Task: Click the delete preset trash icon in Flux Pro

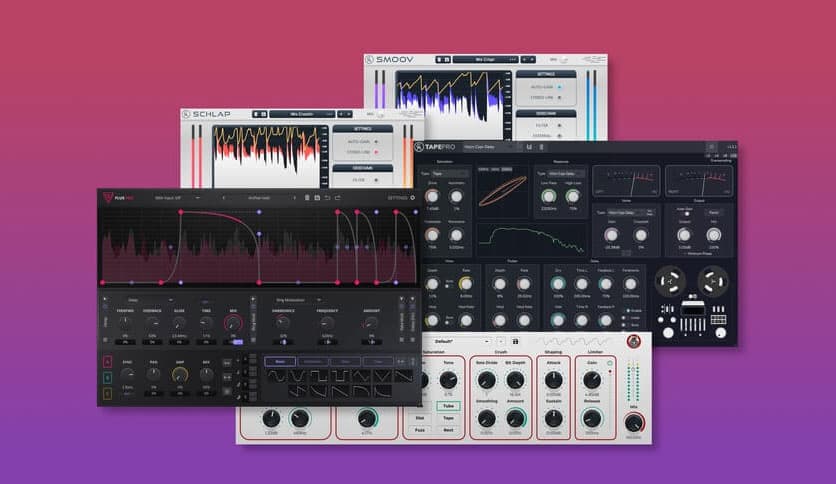Action: [307, 198]
